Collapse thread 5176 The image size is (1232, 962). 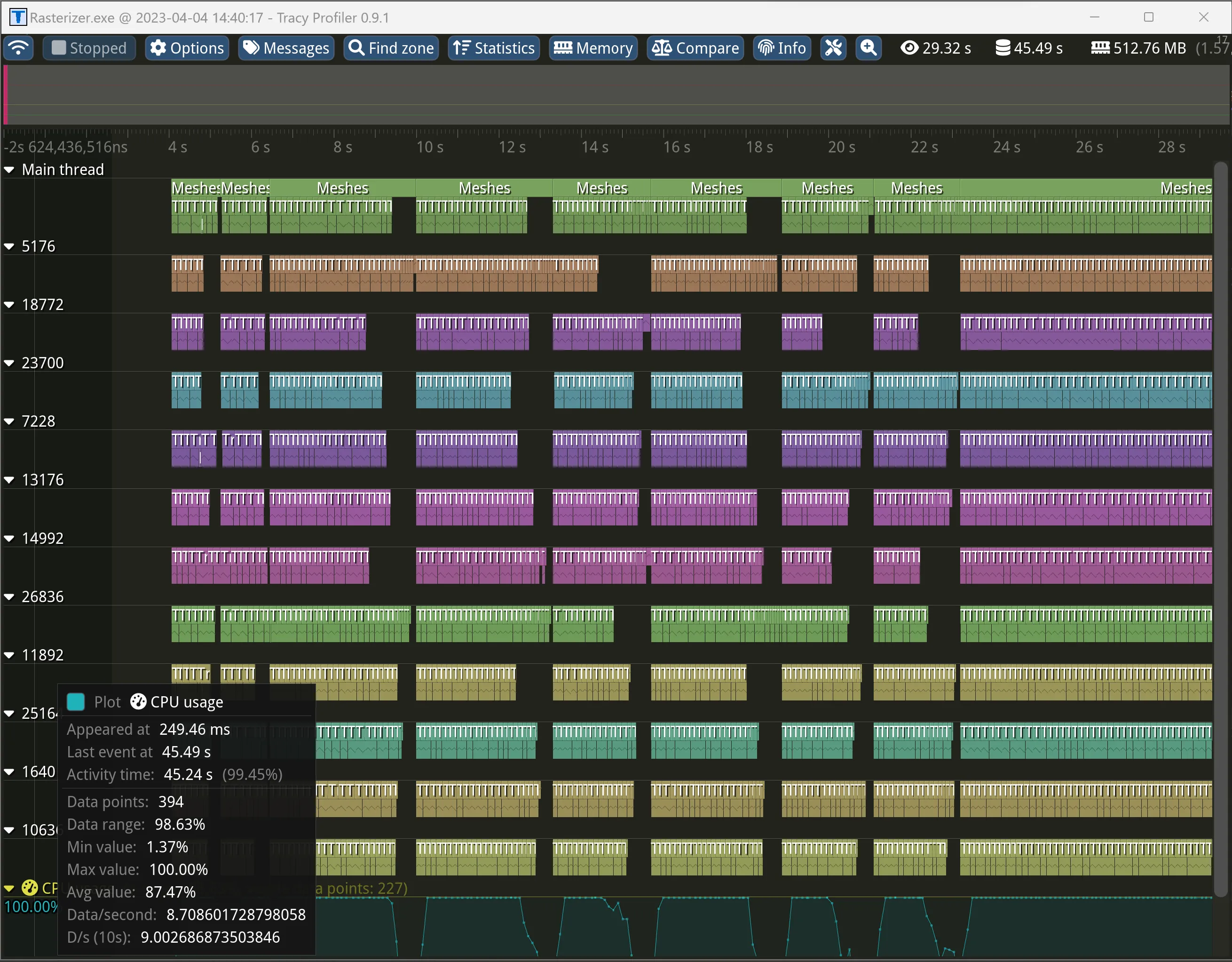(x=9, y=246)
